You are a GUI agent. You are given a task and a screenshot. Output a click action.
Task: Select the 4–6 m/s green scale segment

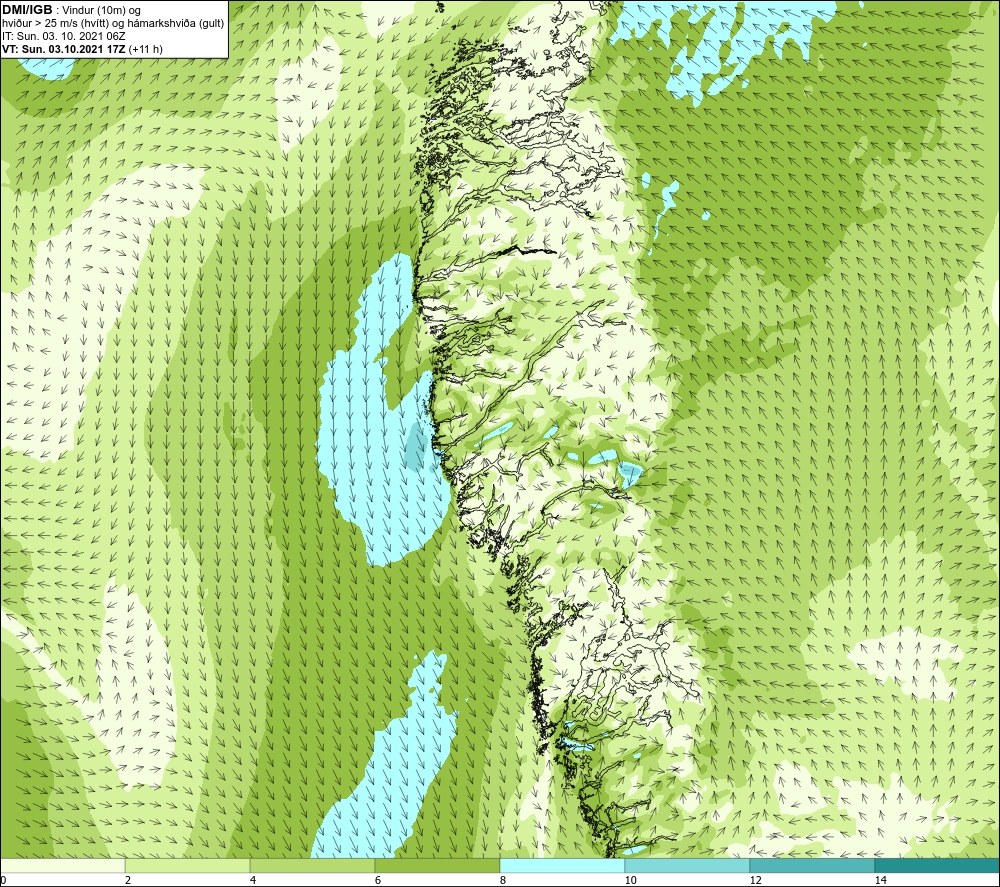[x=312, y=866]
